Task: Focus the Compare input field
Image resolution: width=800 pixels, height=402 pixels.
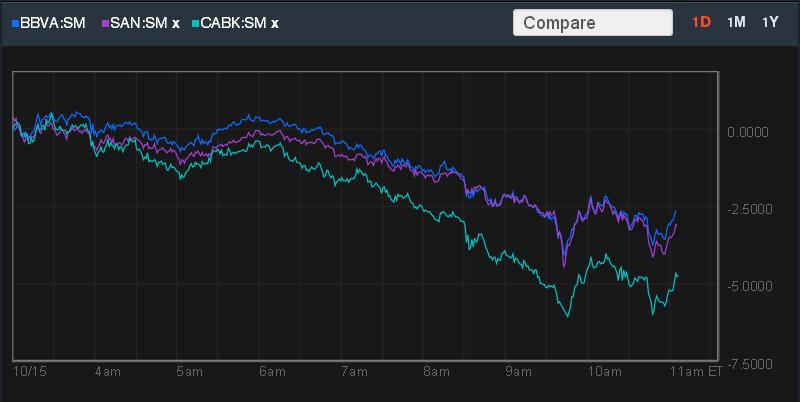Action: (592, 23)
